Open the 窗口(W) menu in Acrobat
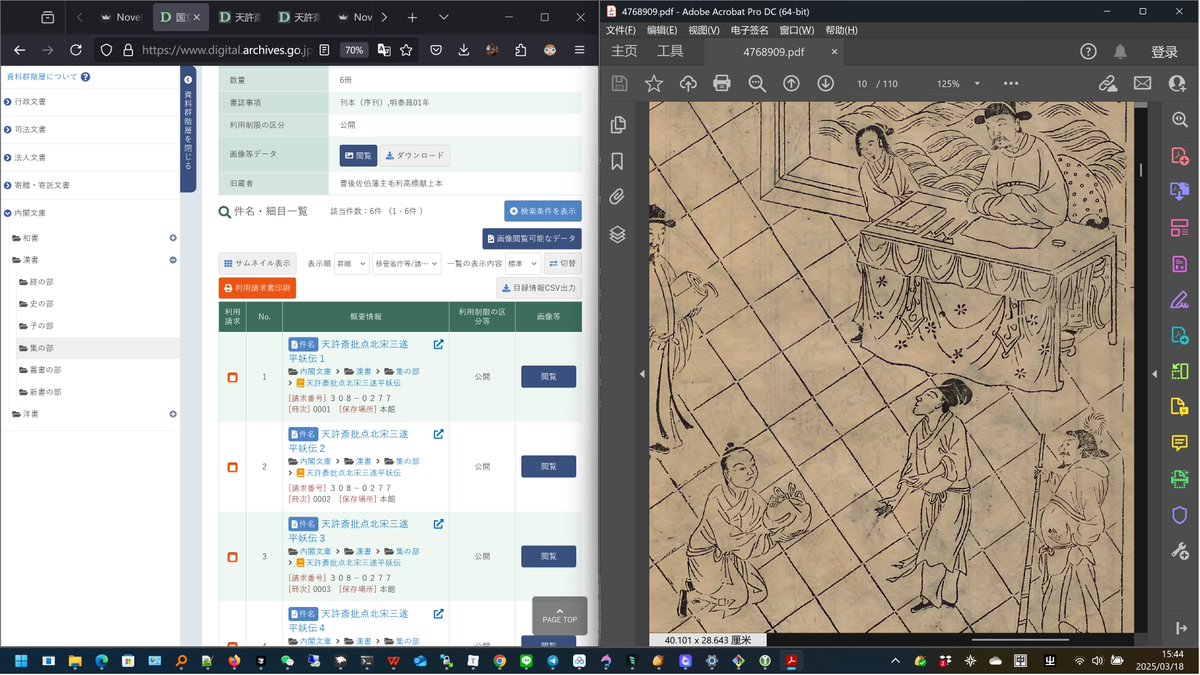Screen dimensions: 1200x675 click(797, 30)
